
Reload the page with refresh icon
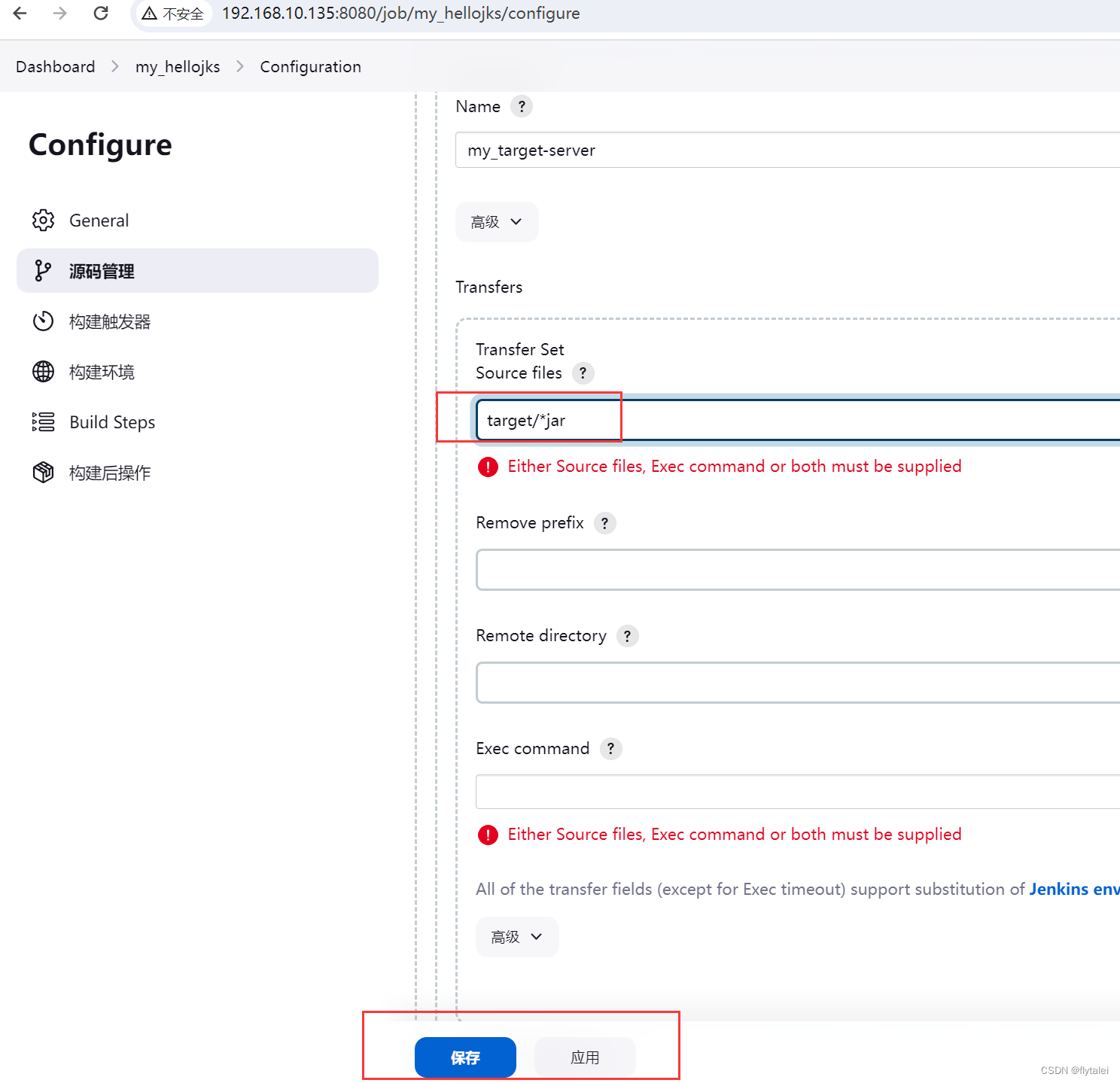click(x=101, y=14)
